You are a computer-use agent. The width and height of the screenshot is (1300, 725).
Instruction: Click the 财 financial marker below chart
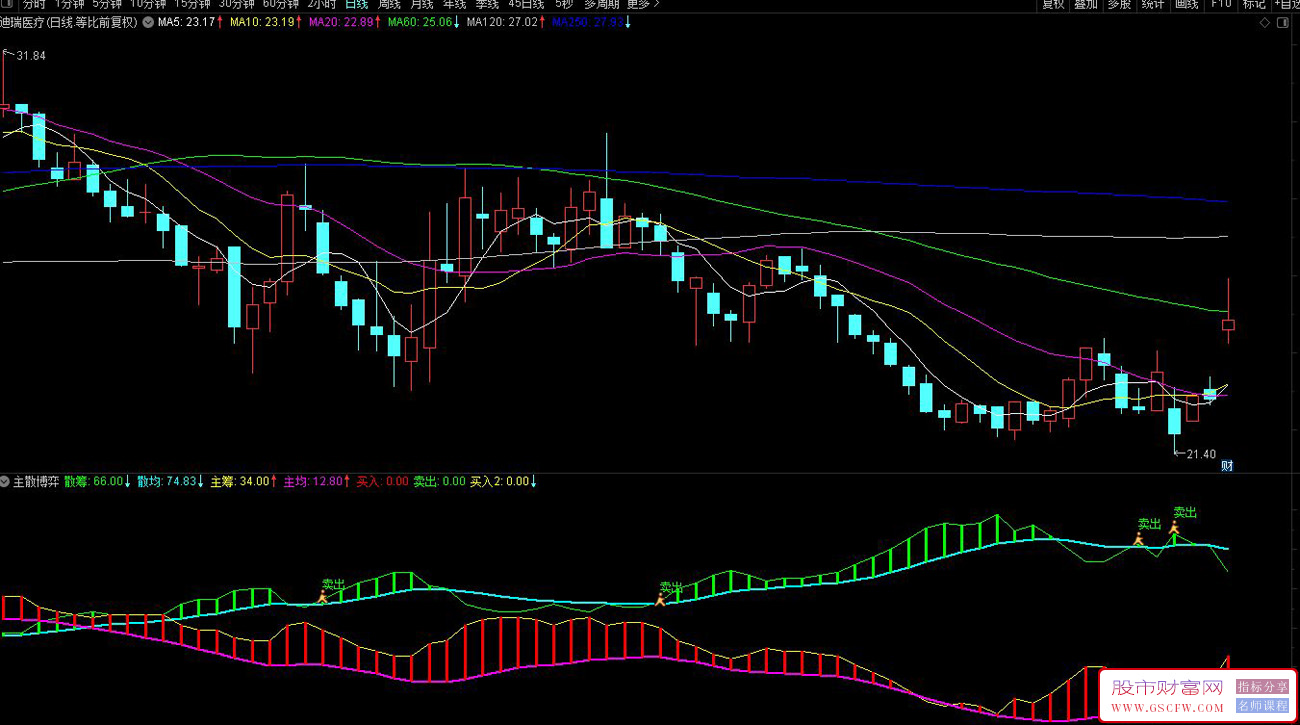tap(1227, 465)
